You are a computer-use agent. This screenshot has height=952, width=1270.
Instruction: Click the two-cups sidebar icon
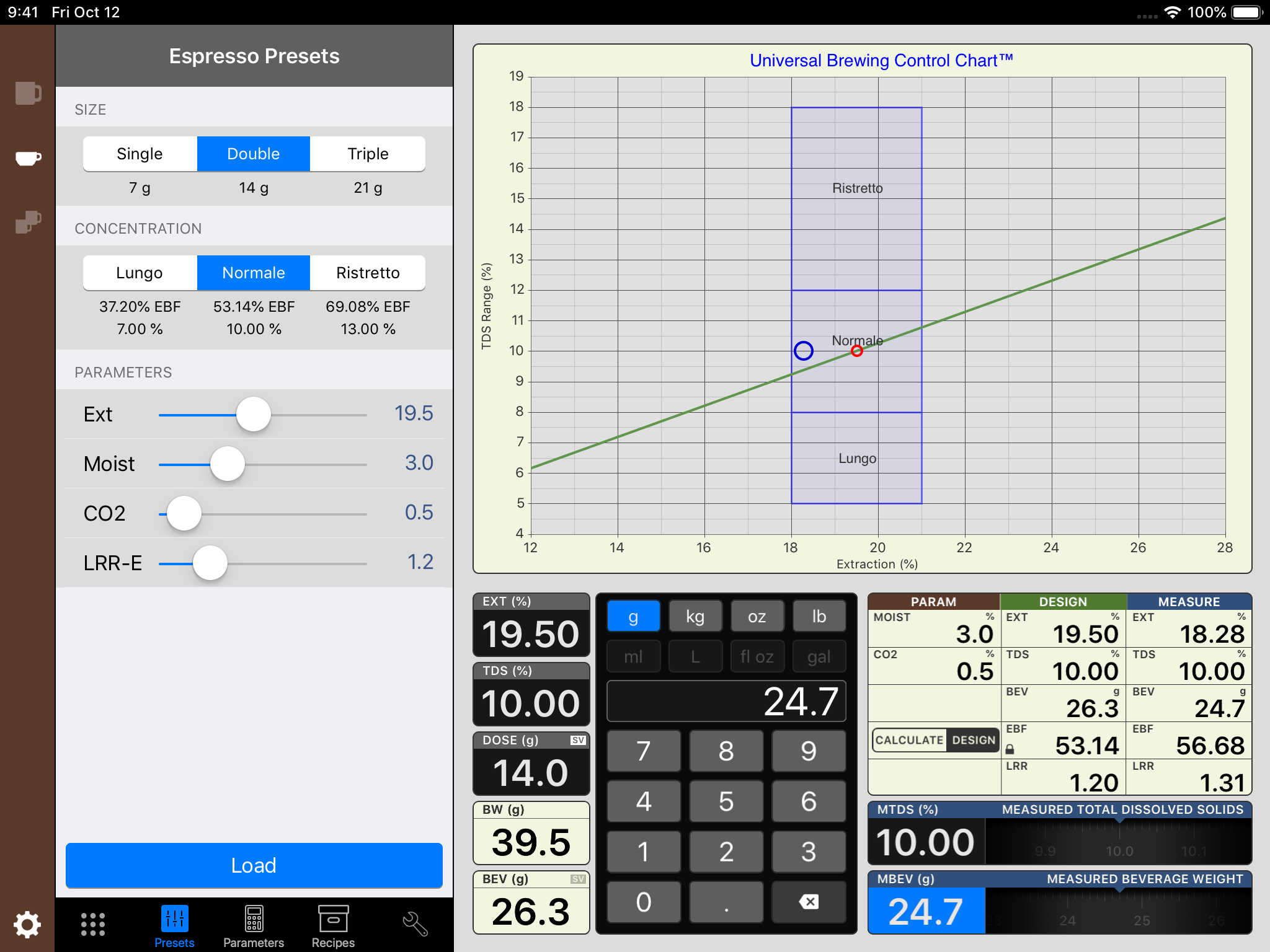28,221
